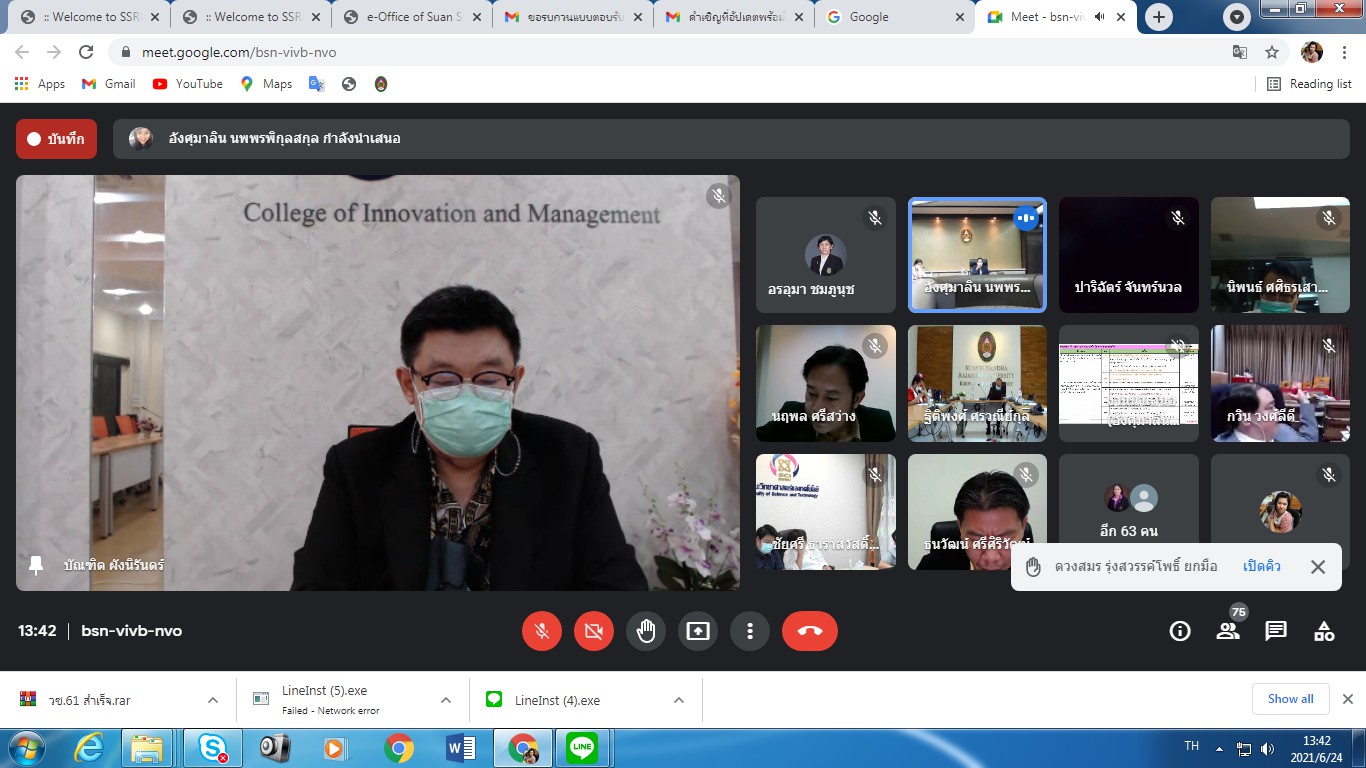Open the meeting details info icon

point(1180,631)
